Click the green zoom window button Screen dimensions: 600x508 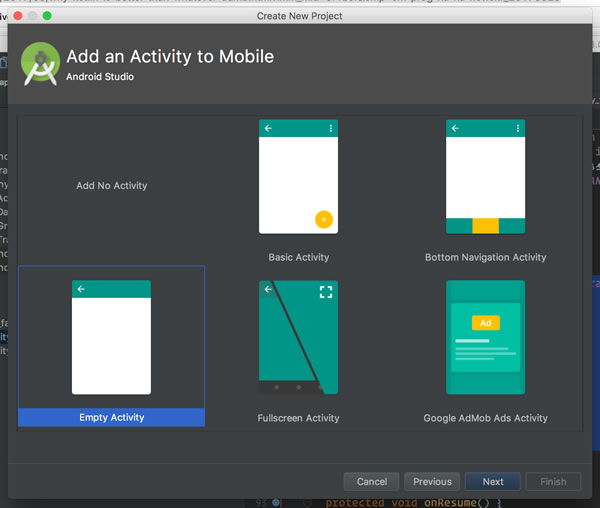coord(47,16)
